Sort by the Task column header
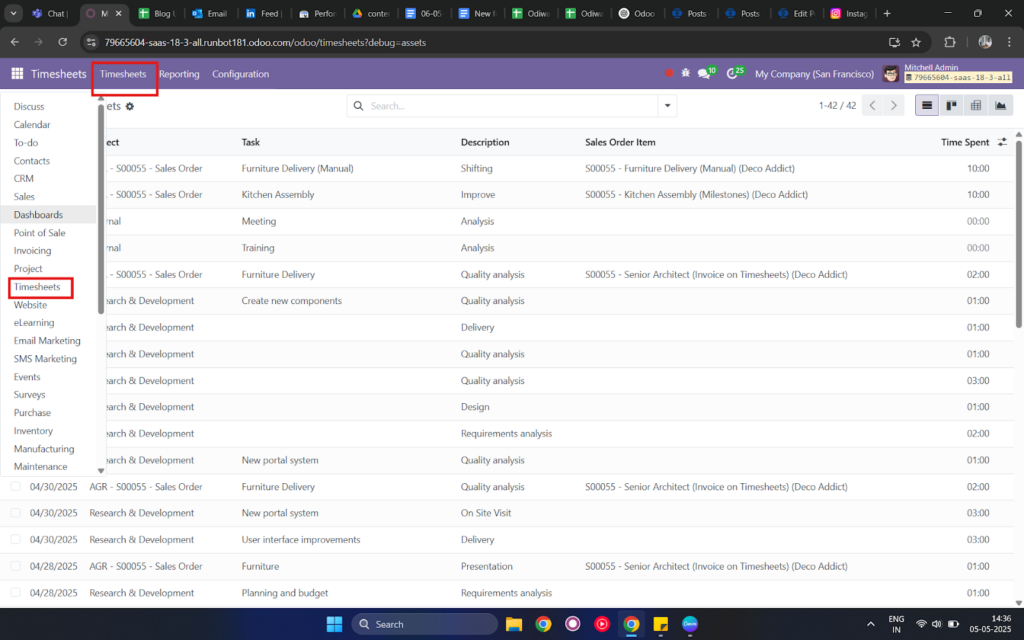This screenshot has height=640, width=1024. (251, 142)
